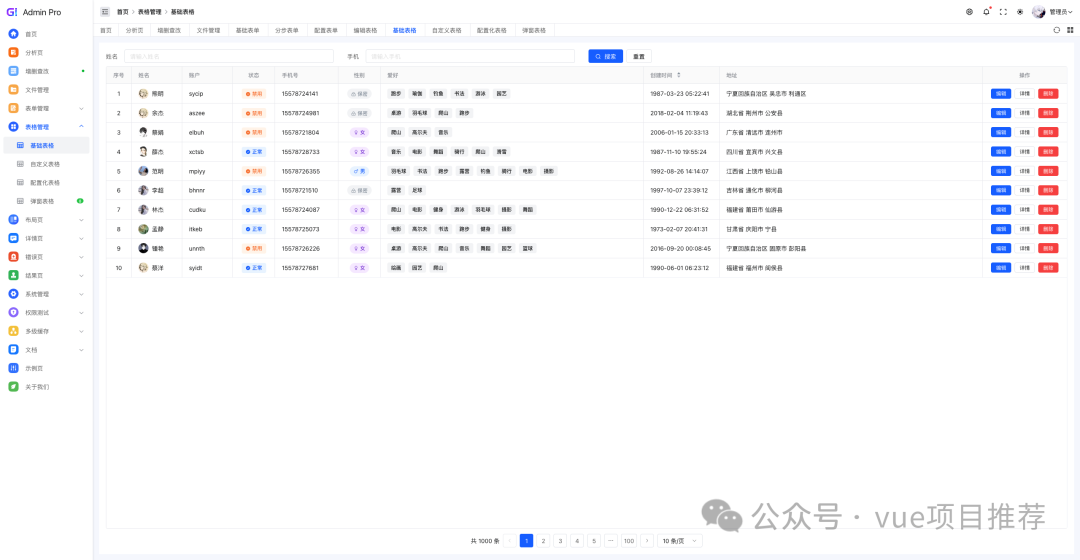The image size is (1080, 560).
Task: Click 编辑 for the syidt row
Action: click(x=1001, y=267)
